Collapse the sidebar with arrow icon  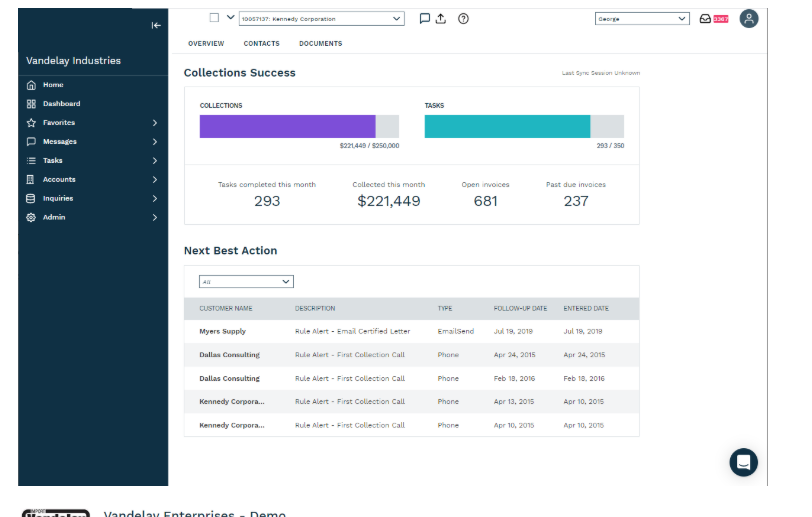point(156,25)
